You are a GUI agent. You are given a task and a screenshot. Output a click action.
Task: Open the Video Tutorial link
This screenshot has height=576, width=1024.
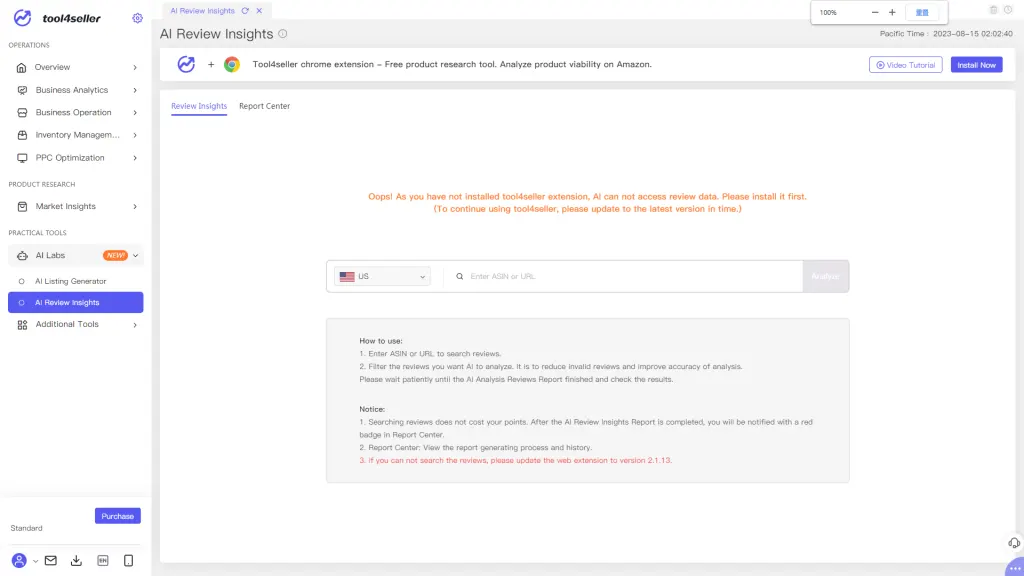tap(905, 65)
